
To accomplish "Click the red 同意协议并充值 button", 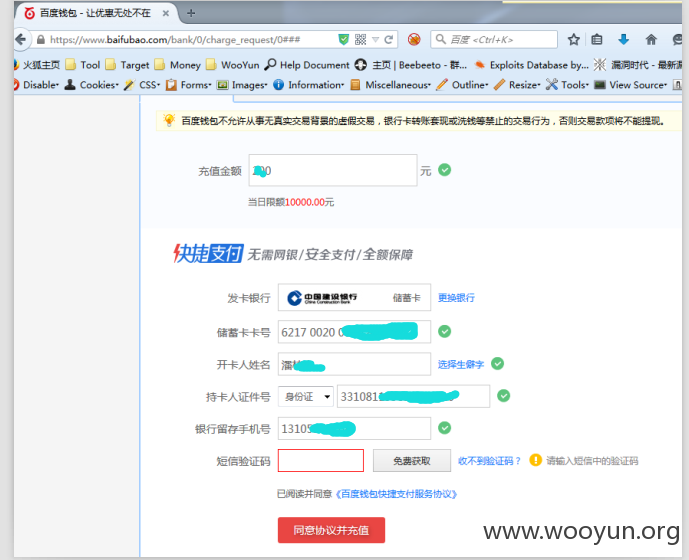I will pyautogui.click(x=331, y=530).
